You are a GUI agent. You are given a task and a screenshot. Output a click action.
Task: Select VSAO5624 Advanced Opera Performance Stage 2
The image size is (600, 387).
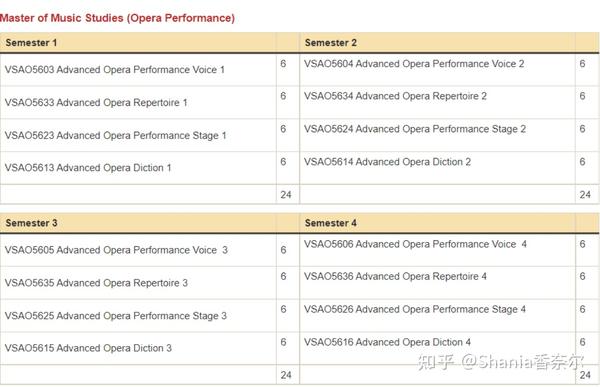coord(415,129)
